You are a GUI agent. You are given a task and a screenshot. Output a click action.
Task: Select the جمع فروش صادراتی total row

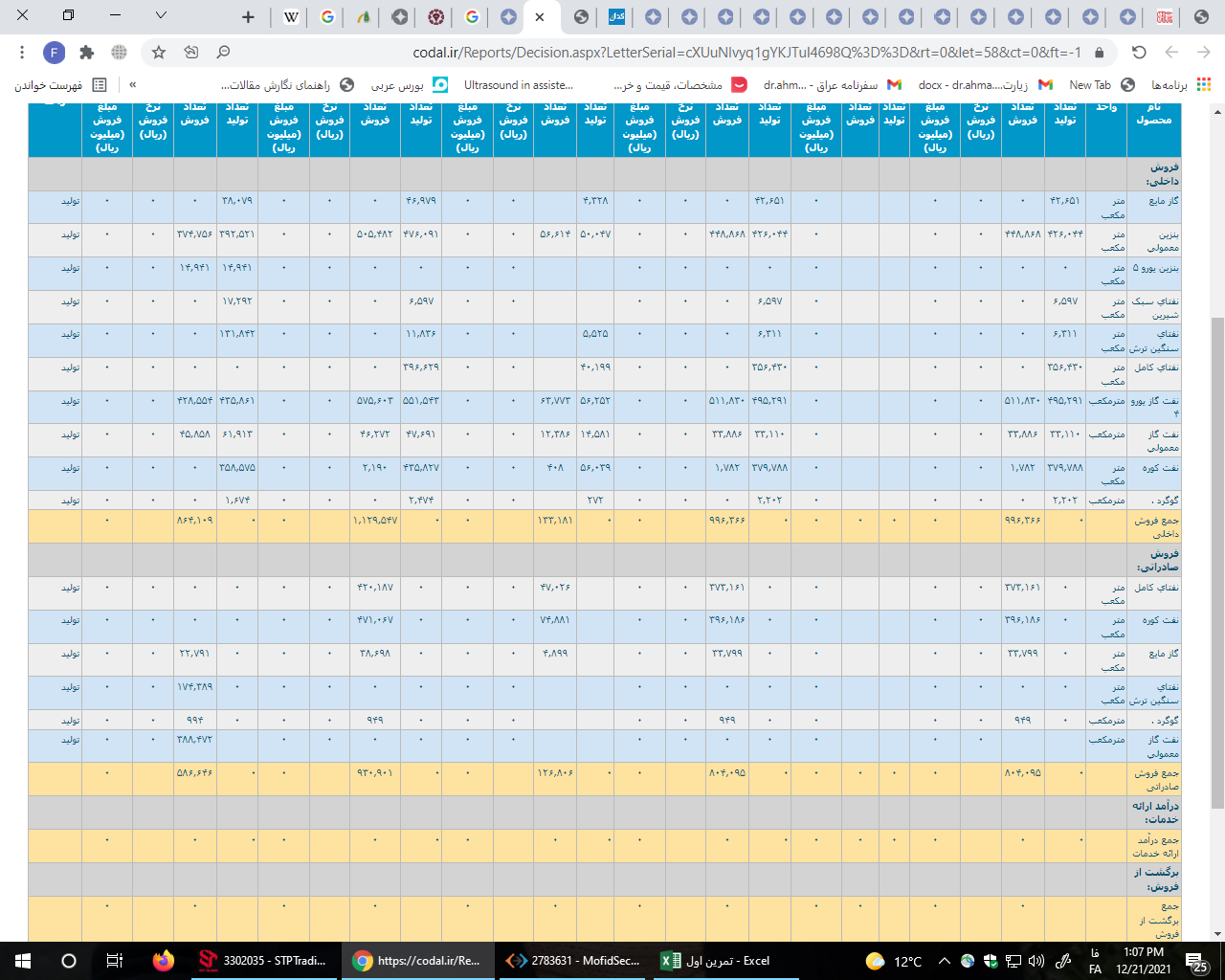(x=605, y=779)
